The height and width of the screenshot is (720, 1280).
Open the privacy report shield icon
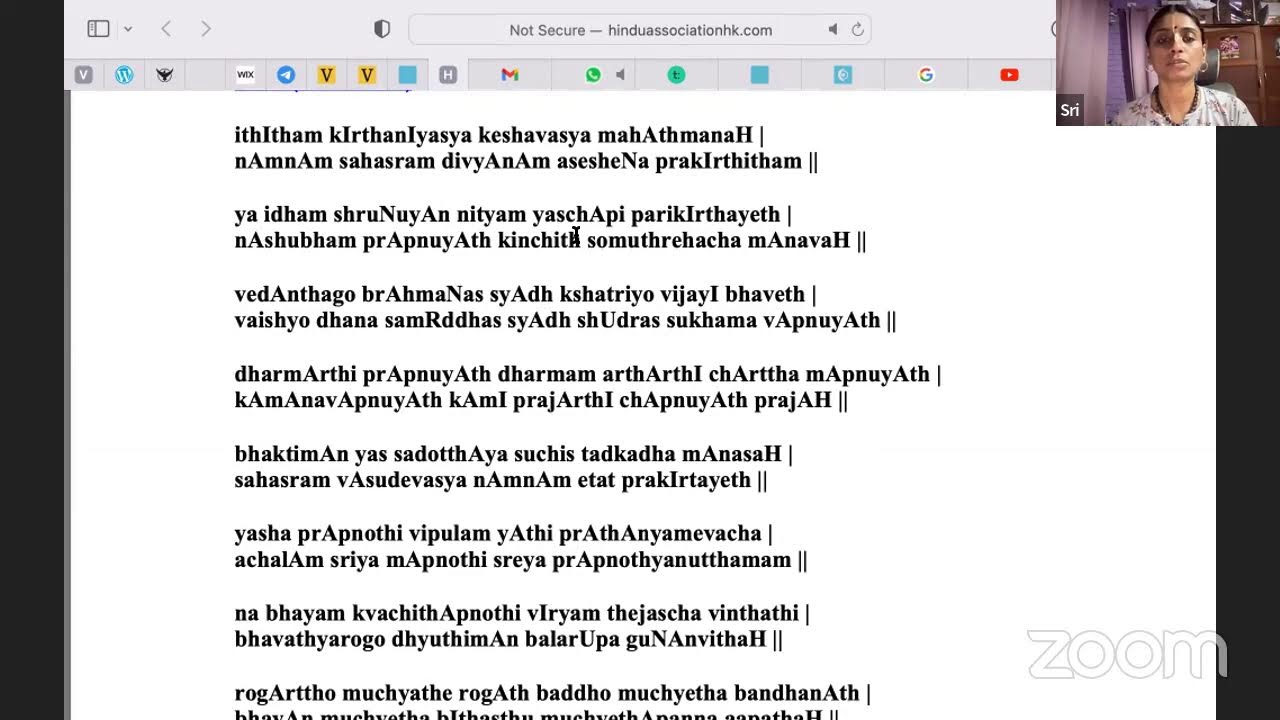click(382, 30)
